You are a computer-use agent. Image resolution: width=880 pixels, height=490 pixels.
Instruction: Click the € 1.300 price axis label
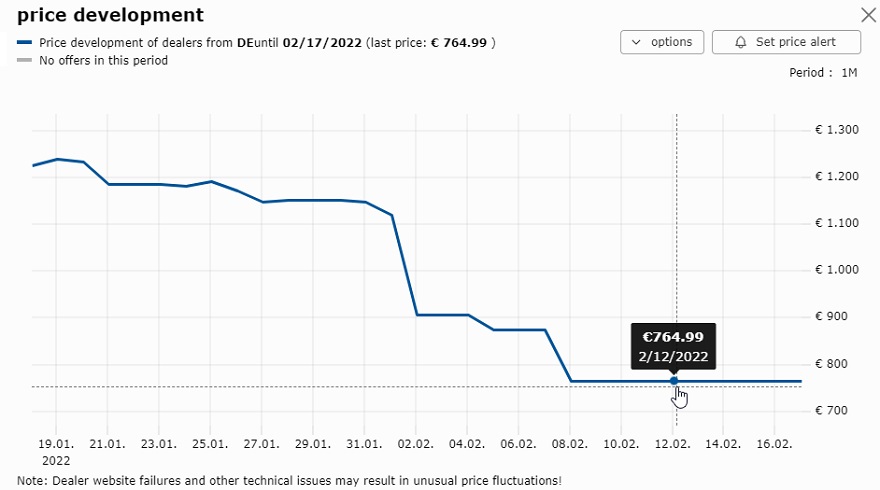(837, 130)
